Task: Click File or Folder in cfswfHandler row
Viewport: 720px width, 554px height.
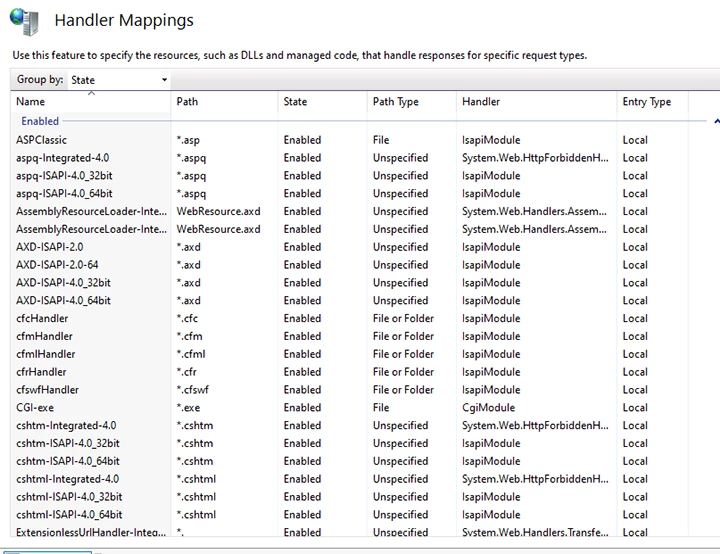Action: [x=403, y=390]
